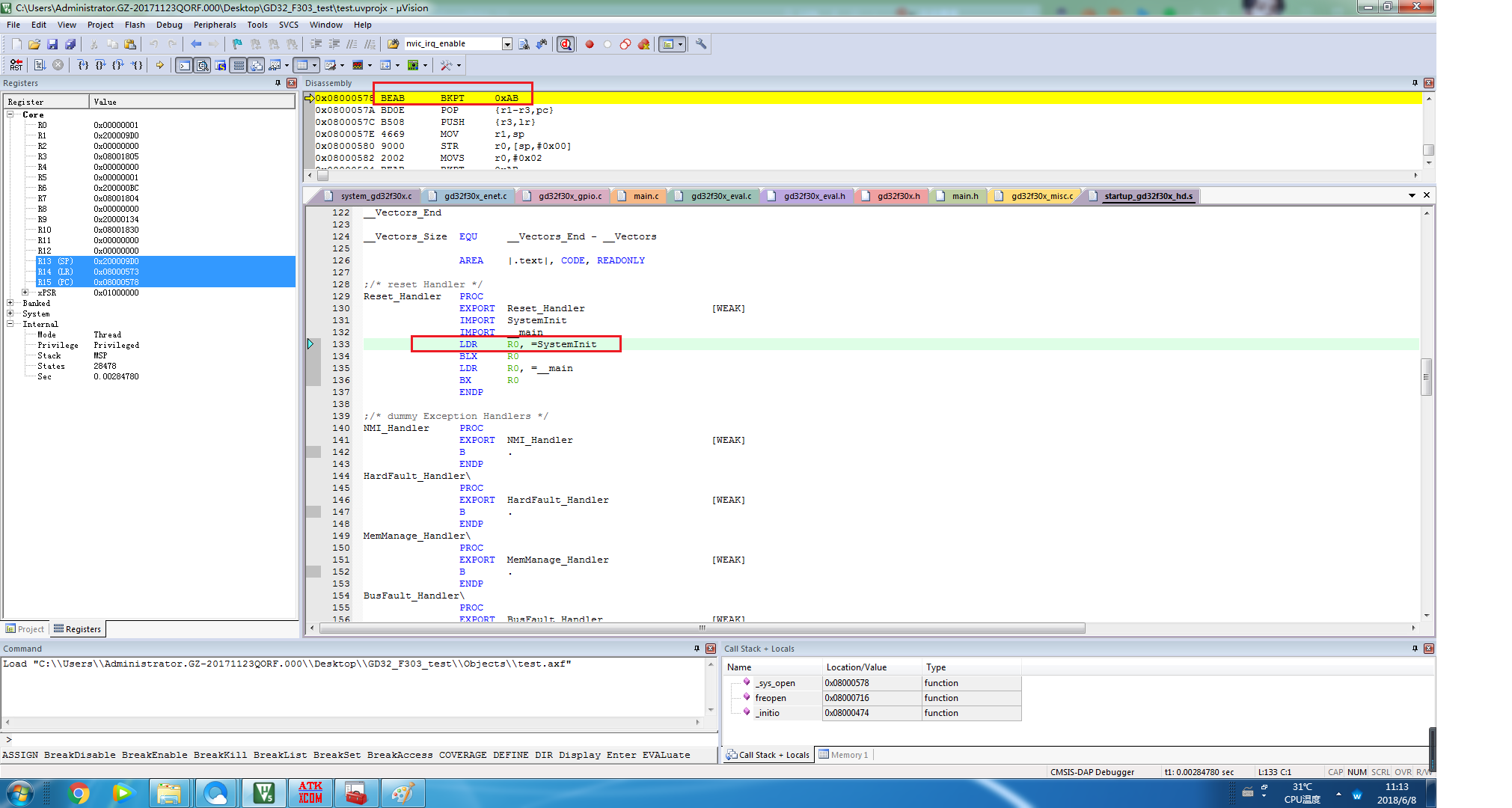Expand the System register group
The width and height of the screenshot is (1512, 808).
pyautogui.click(x=10, y=313)
